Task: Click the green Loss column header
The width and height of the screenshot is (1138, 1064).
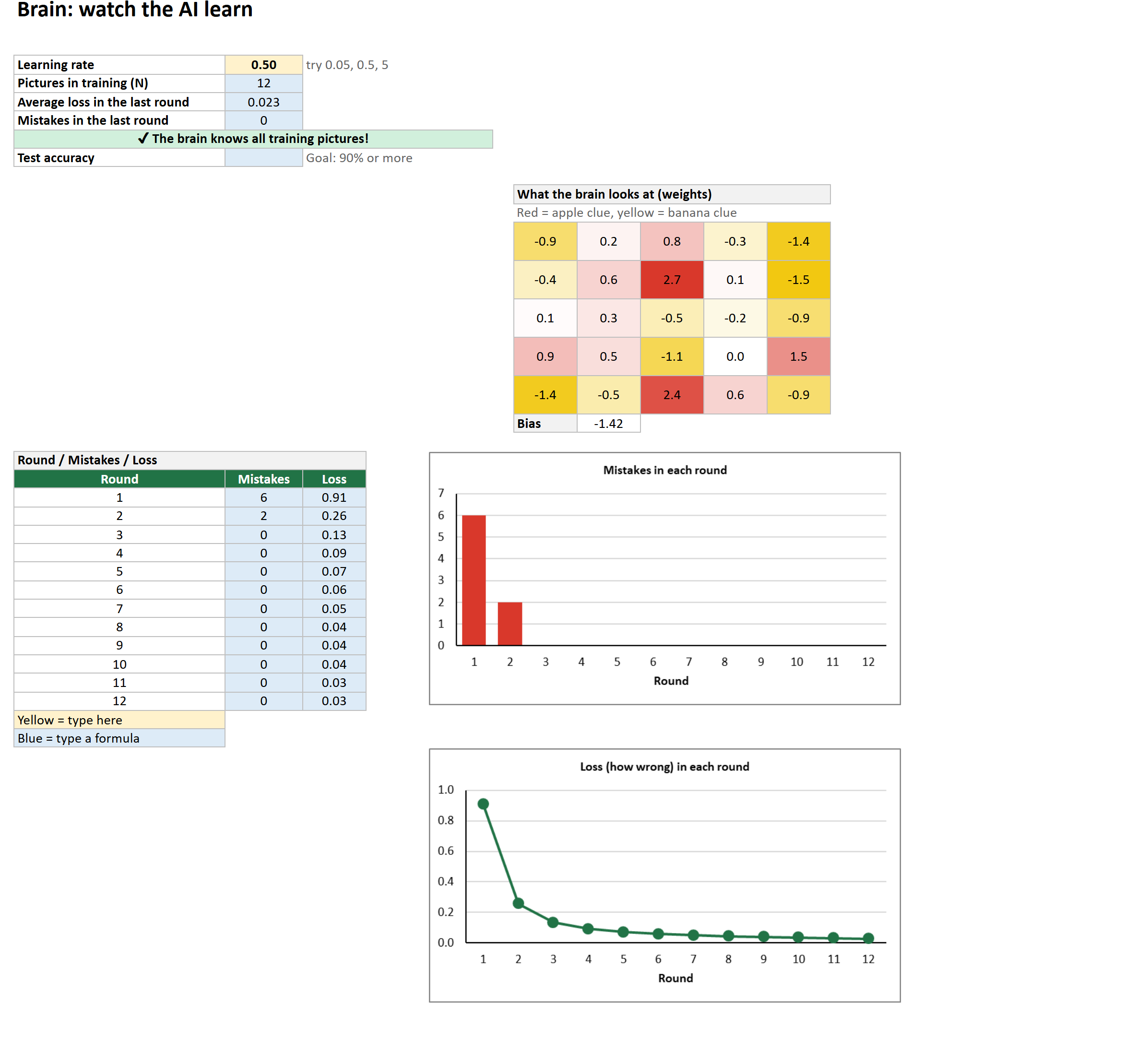Action: coord(334,479)
